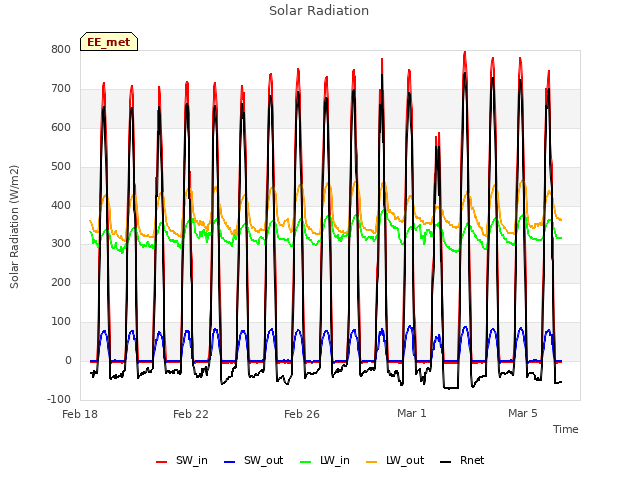Click the 200 y-axis tick label
Image resolution: width=640 pixels, height=480 pixels.
coord(61,282)
